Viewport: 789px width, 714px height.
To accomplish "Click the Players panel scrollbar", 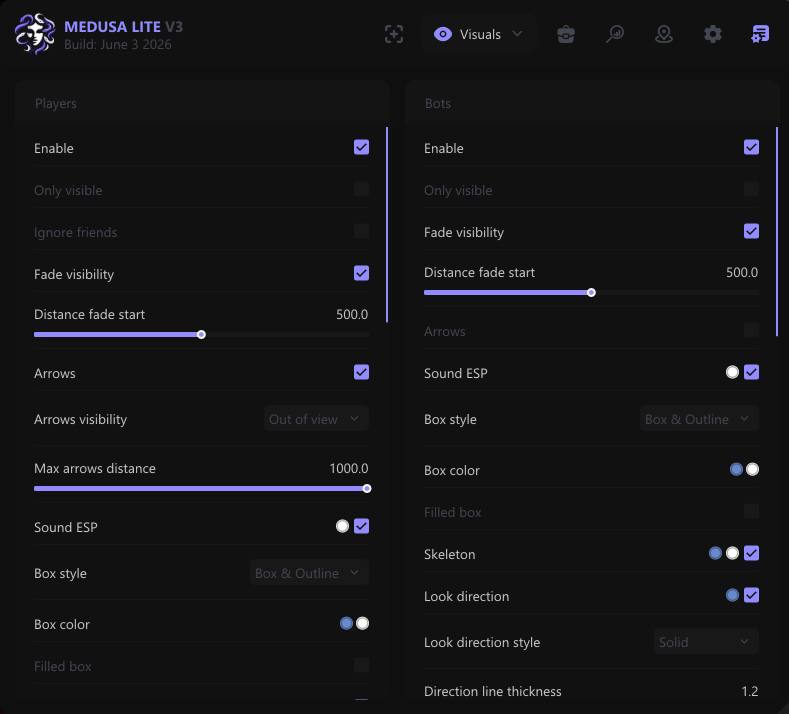I will pyautogui.click(x=387, y=224).
